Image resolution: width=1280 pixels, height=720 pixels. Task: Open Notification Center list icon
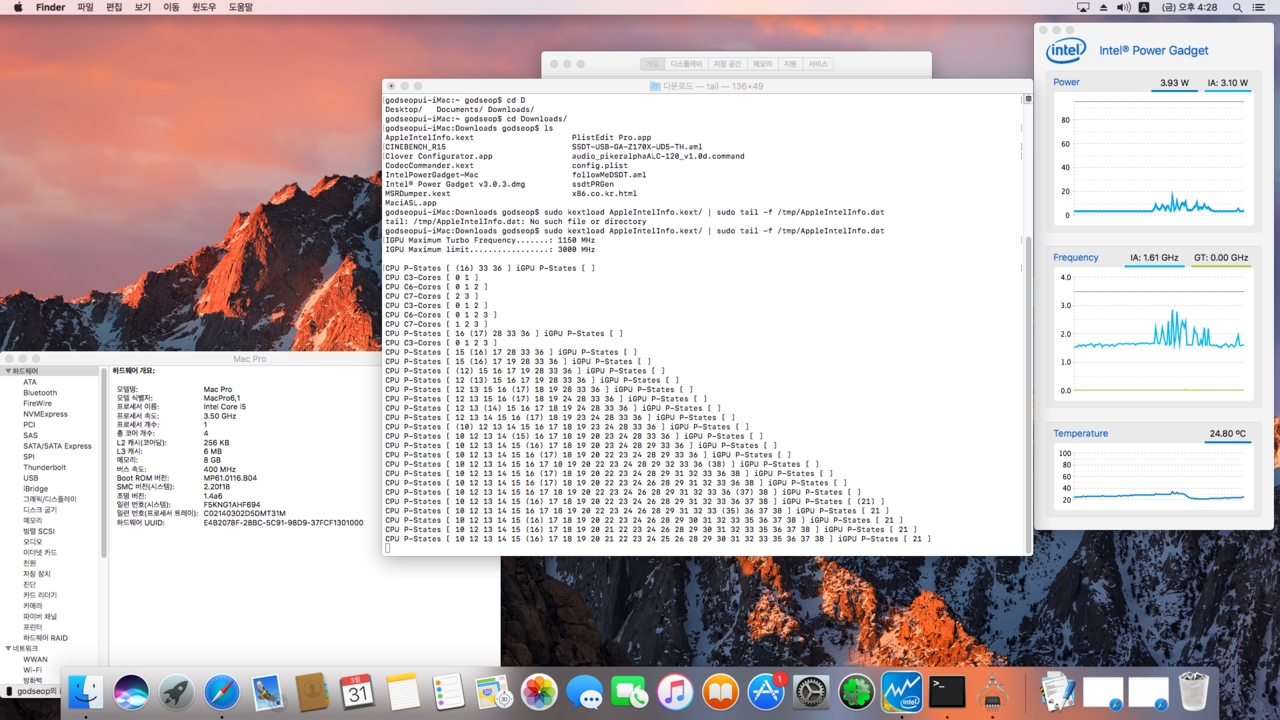pyautogui.click(x=1259, y=7)
